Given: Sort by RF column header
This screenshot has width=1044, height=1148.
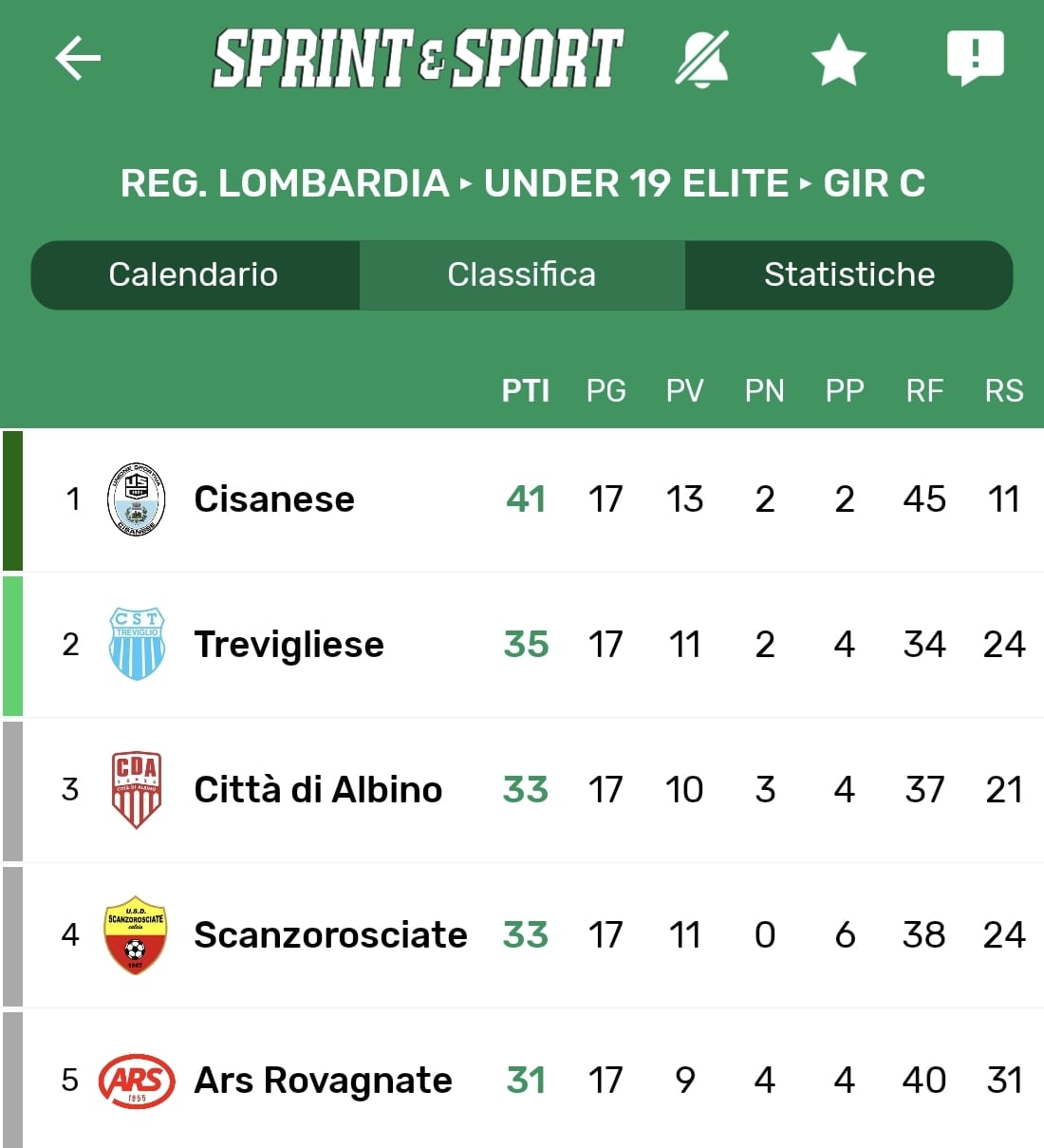Looking at the screenshot, I should click(924, 390).
